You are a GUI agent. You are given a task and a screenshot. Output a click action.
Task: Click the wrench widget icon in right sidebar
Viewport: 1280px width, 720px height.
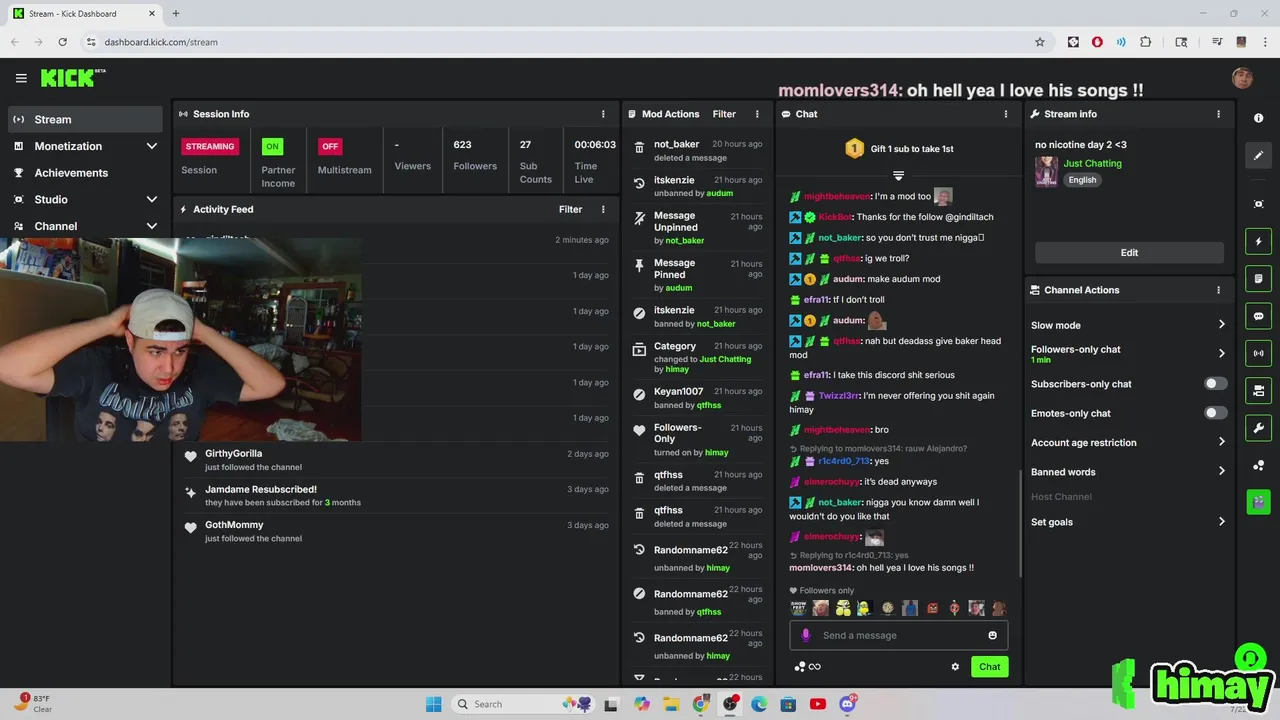pyautogui.click(x=1258, y=428)
